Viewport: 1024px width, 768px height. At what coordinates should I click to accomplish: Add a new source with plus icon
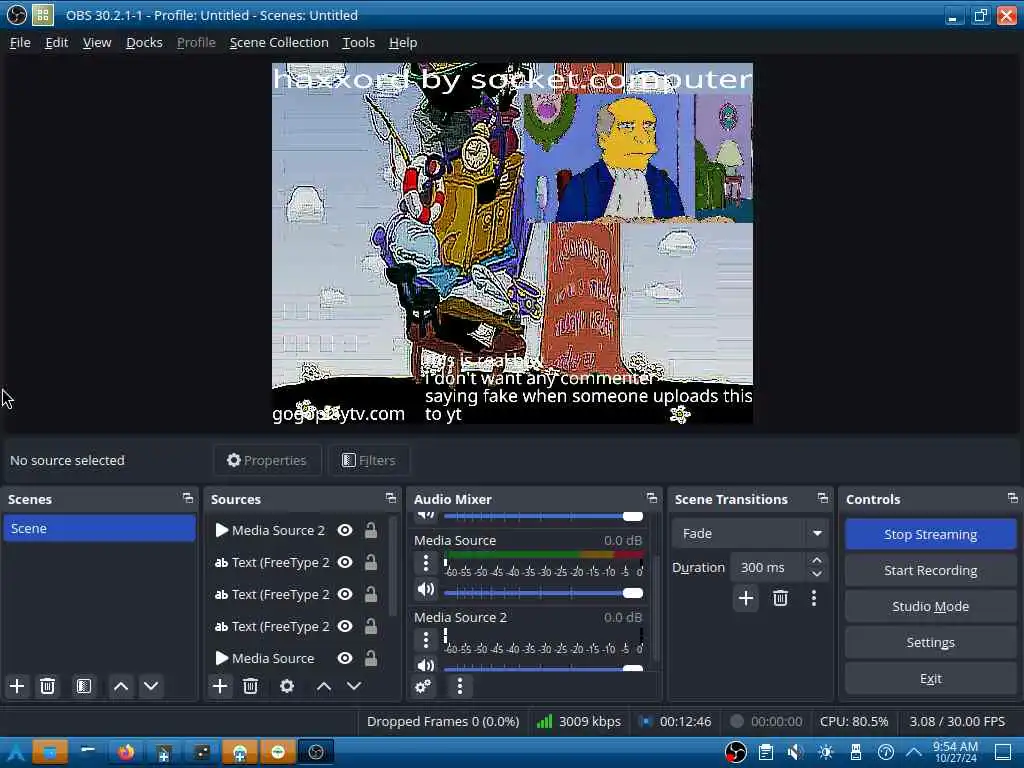(x=220, y=686)
